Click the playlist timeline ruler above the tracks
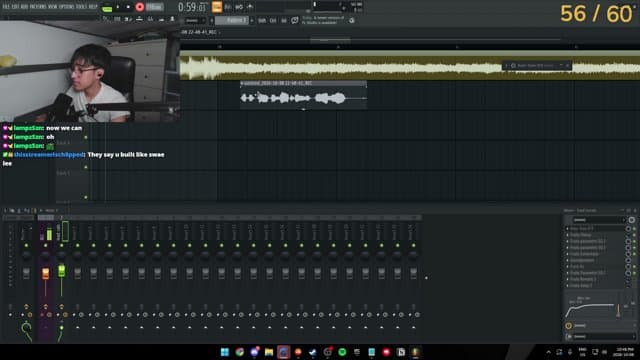The height and width of the screenshot is (360, 640). point(410,47)
